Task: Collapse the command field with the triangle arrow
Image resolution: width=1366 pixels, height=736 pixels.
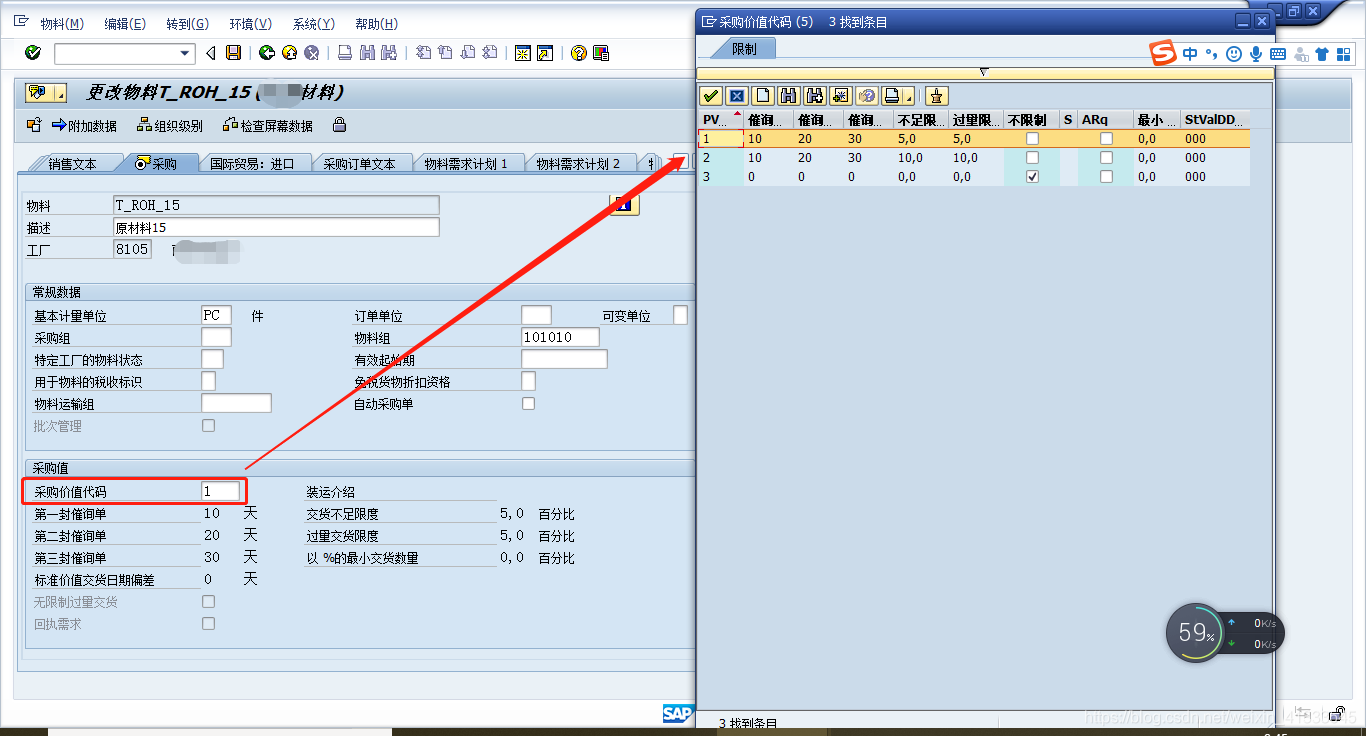Action: pyautogui.click(x=210, y=53)
